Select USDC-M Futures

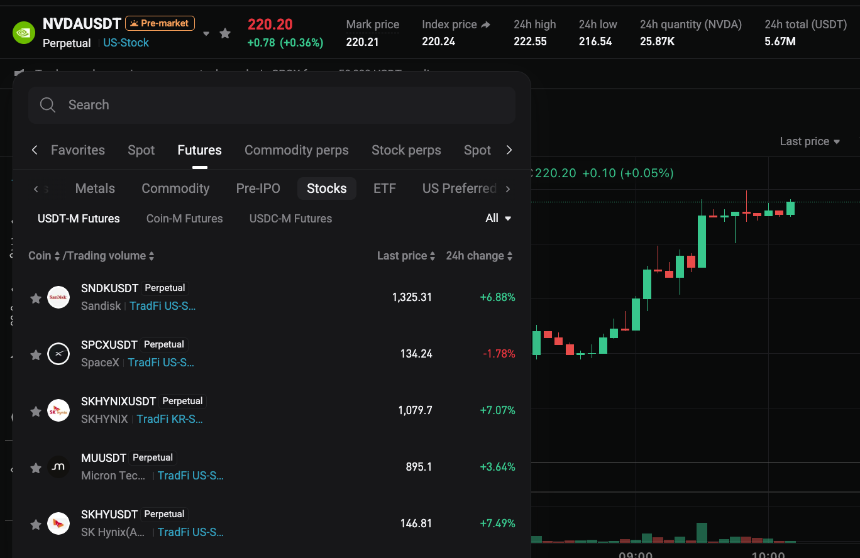[x=291, y=218]
